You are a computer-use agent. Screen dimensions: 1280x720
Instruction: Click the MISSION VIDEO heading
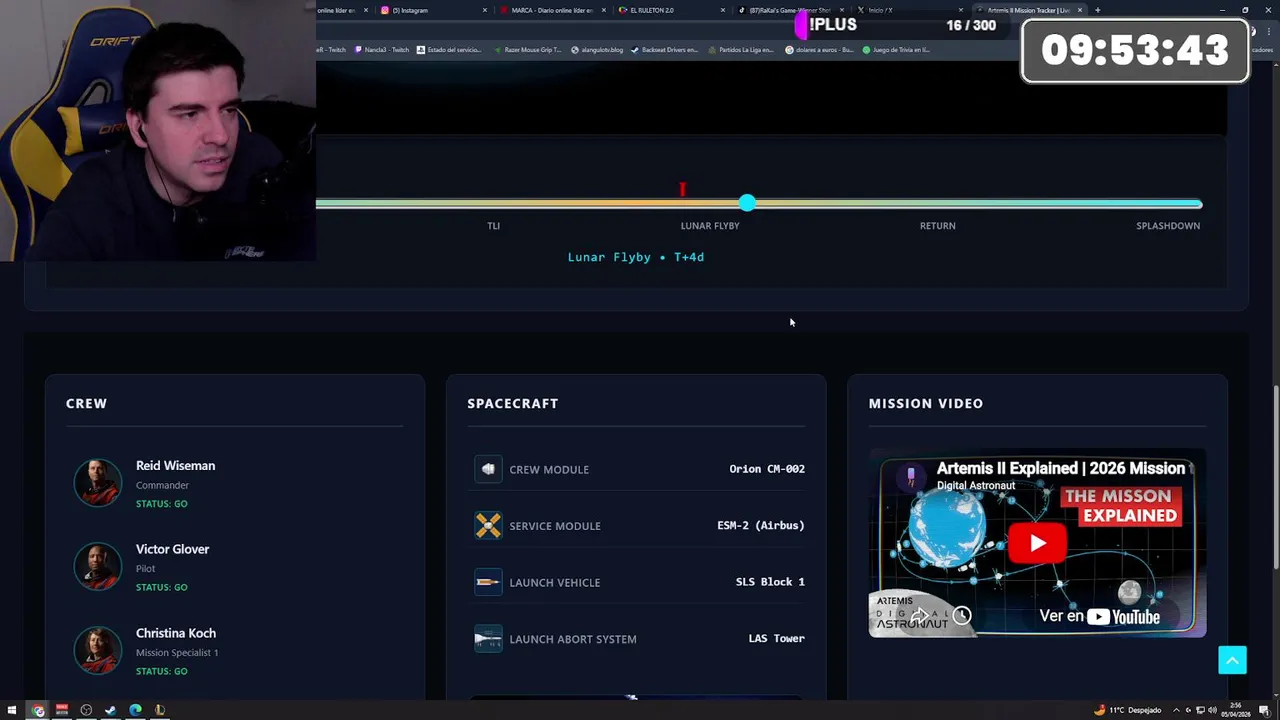pyautogui.click(x=926, y=403)
